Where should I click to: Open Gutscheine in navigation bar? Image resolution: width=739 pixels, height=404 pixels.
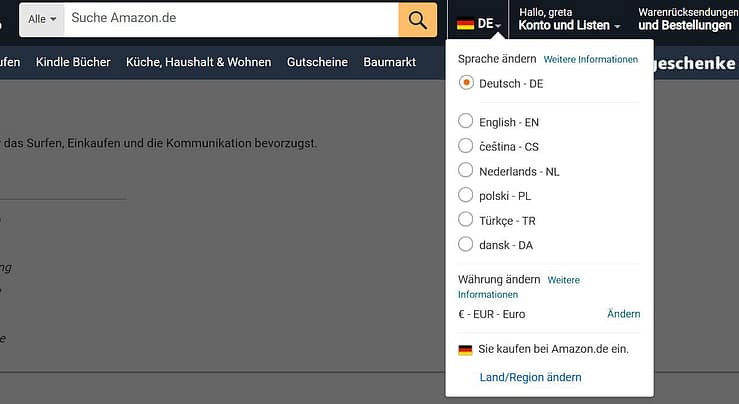[317, 62]
